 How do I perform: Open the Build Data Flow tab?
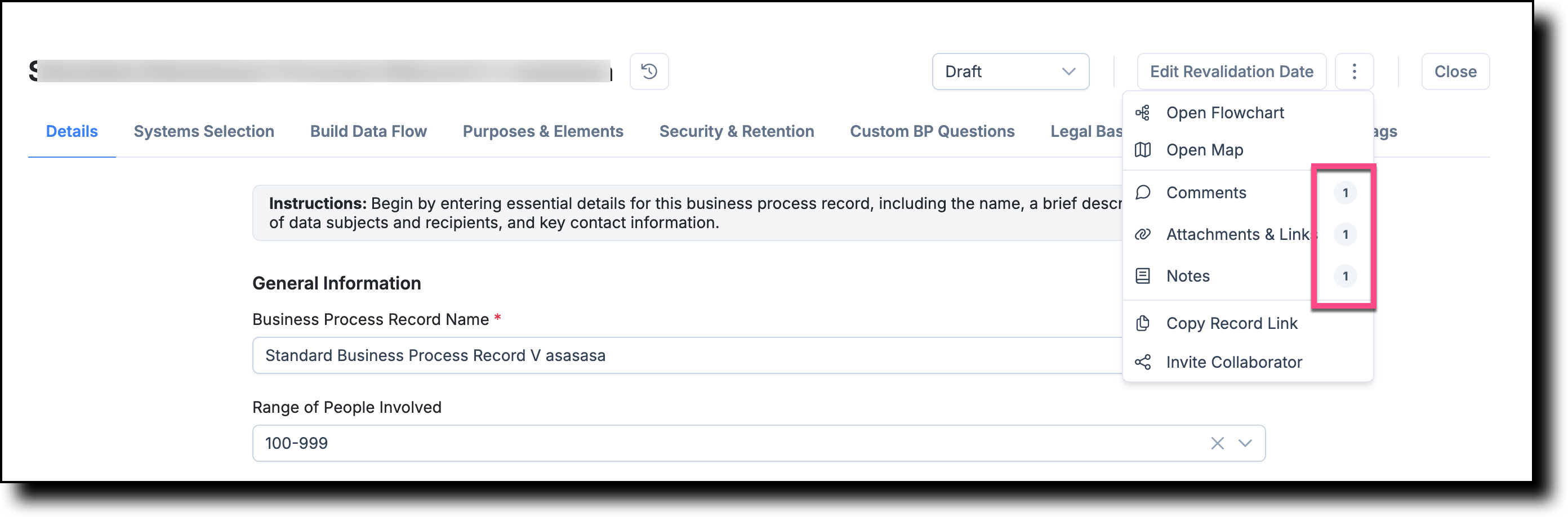(x=368, y=132)
